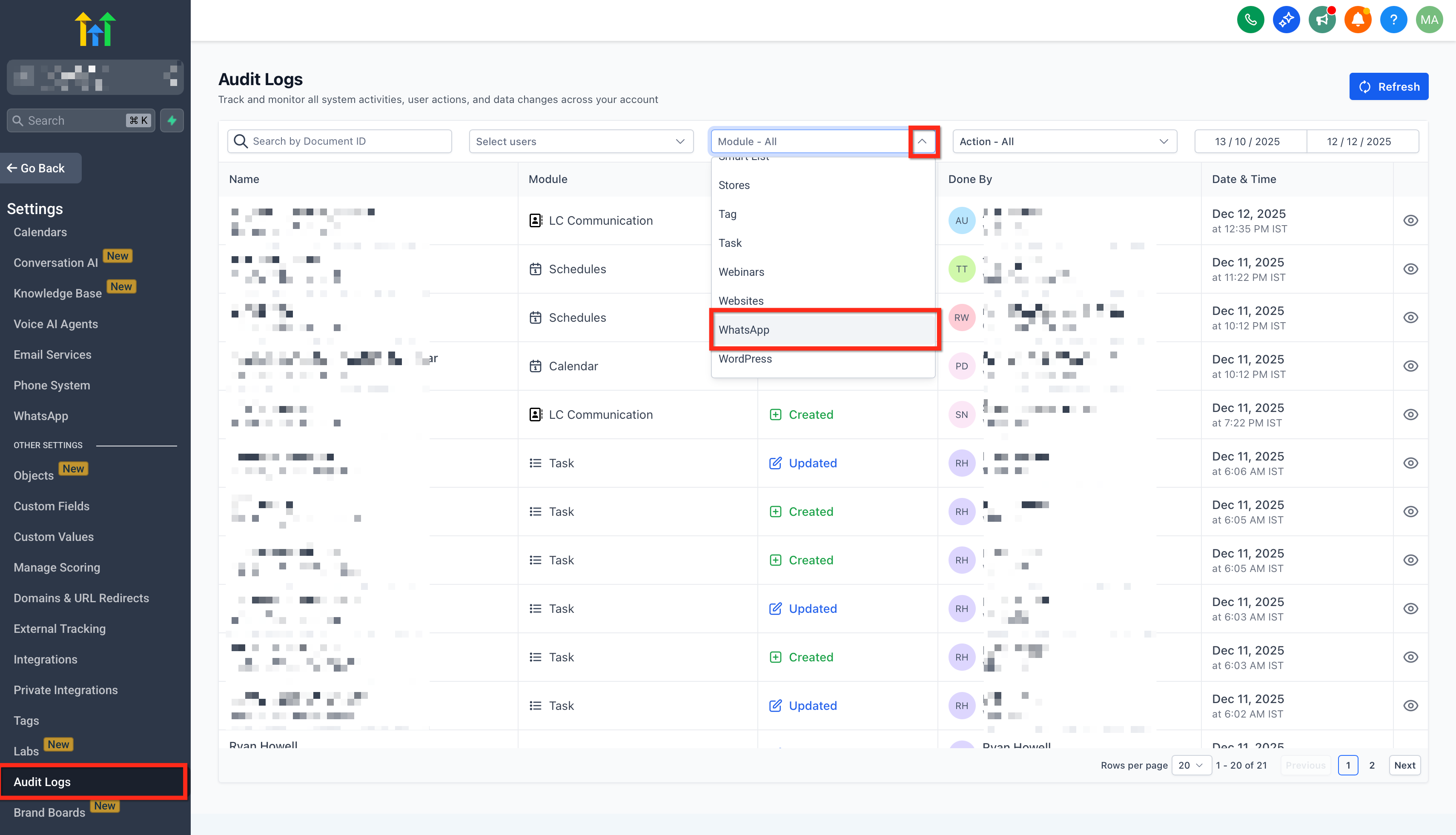Go to Next page of logs
Screen dimensions: 1456x835
click(1404, 765)
